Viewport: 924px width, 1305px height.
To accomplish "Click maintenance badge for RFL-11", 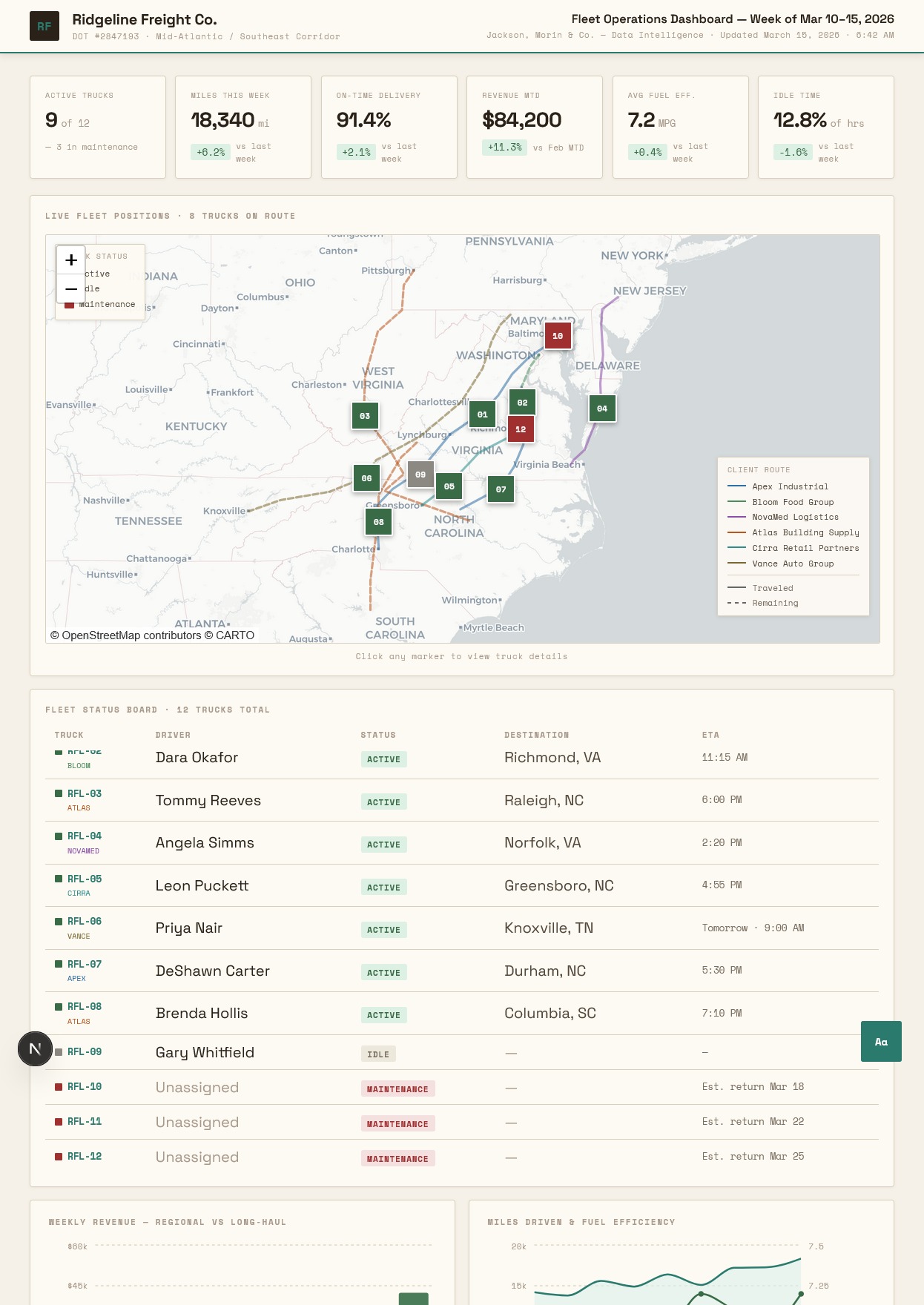I will [397, 1124].
